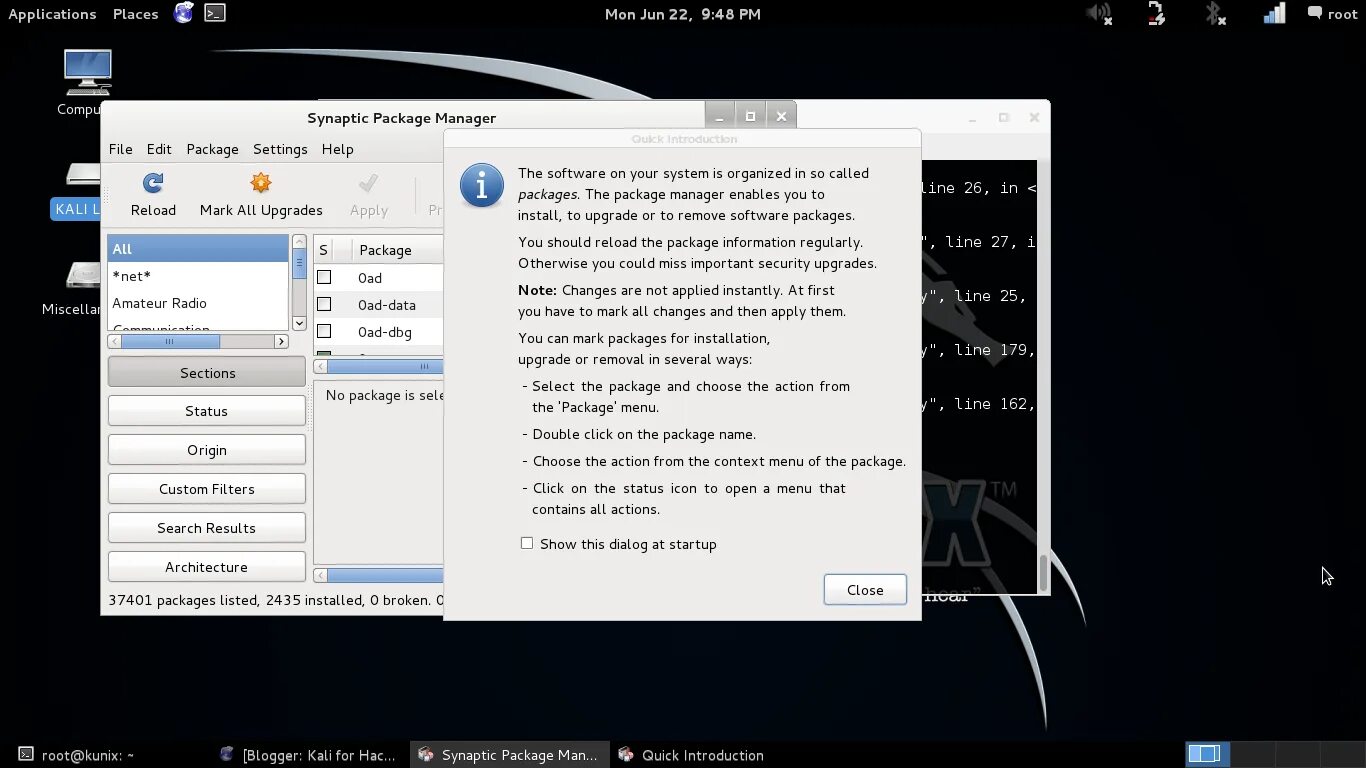Click the muted volume icon in the system tray
Image resolution: width=1366 pixels, height=768 pixels.
1099,14
